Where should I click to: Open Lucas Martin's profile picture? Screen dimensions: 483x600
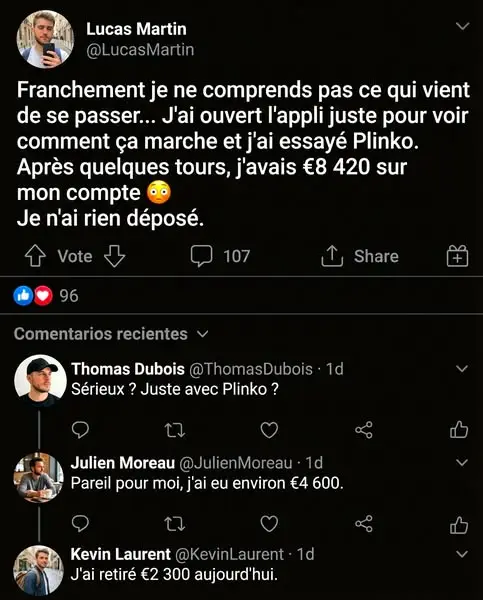tap(45, 39)
